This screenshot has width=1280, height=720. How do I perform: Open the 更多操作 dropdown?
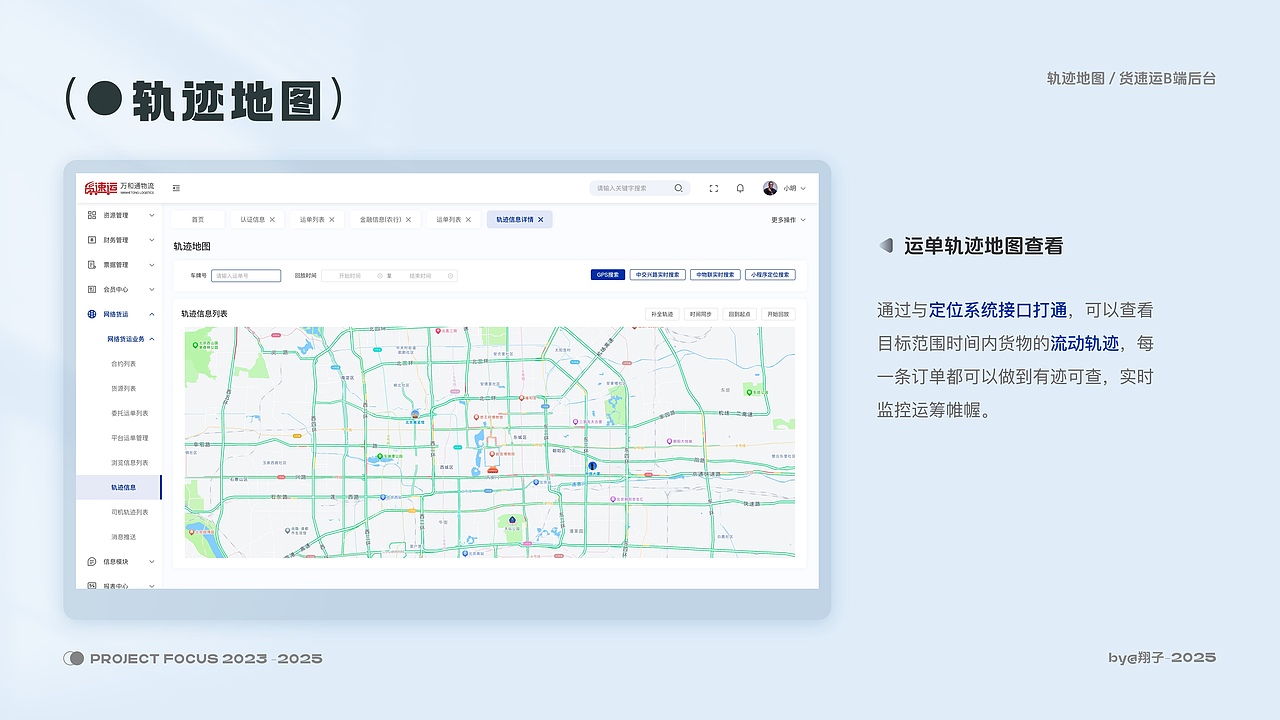785,219
